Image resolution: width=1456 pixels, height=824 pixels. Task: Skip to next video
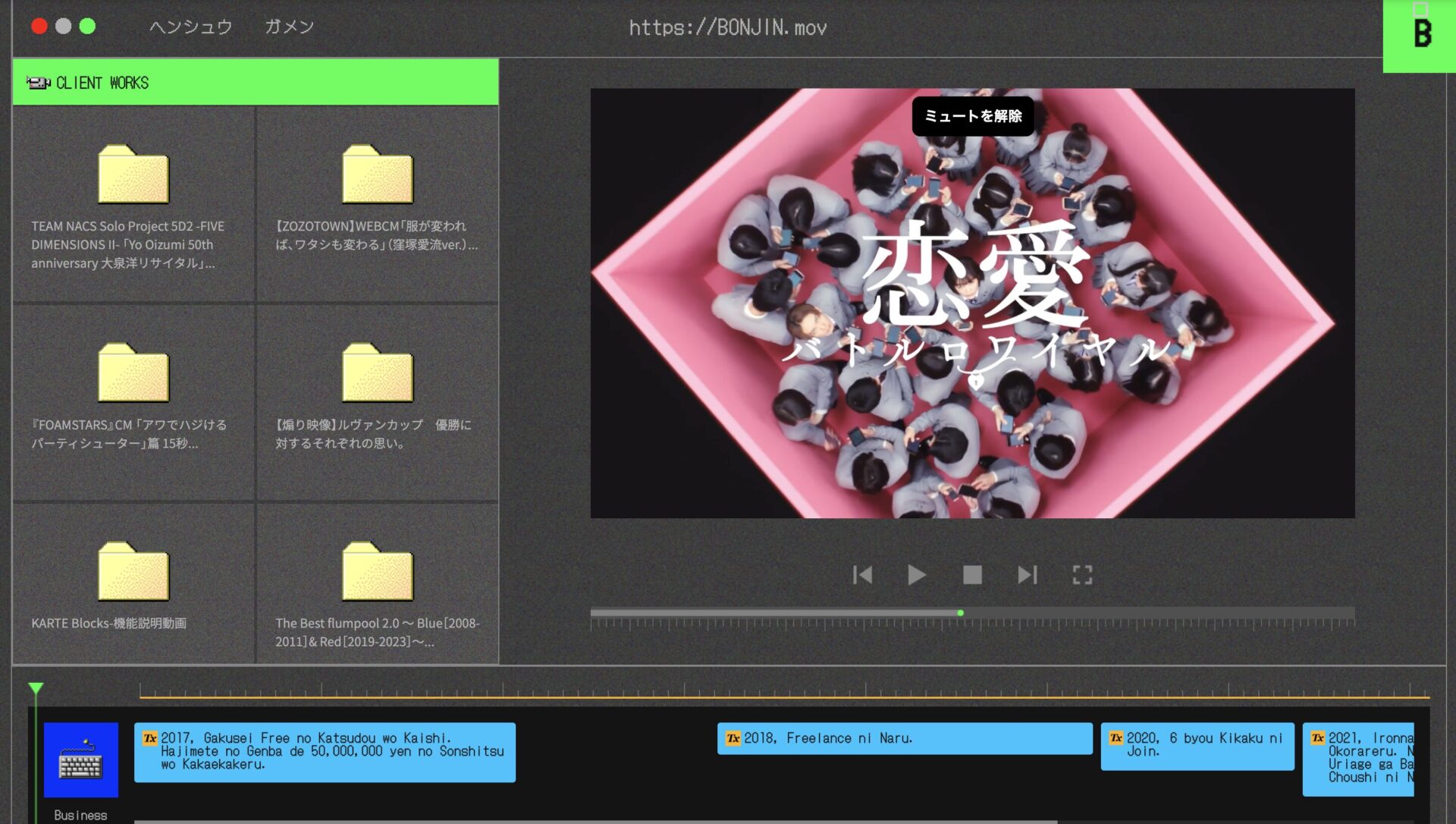(1028, 575)
